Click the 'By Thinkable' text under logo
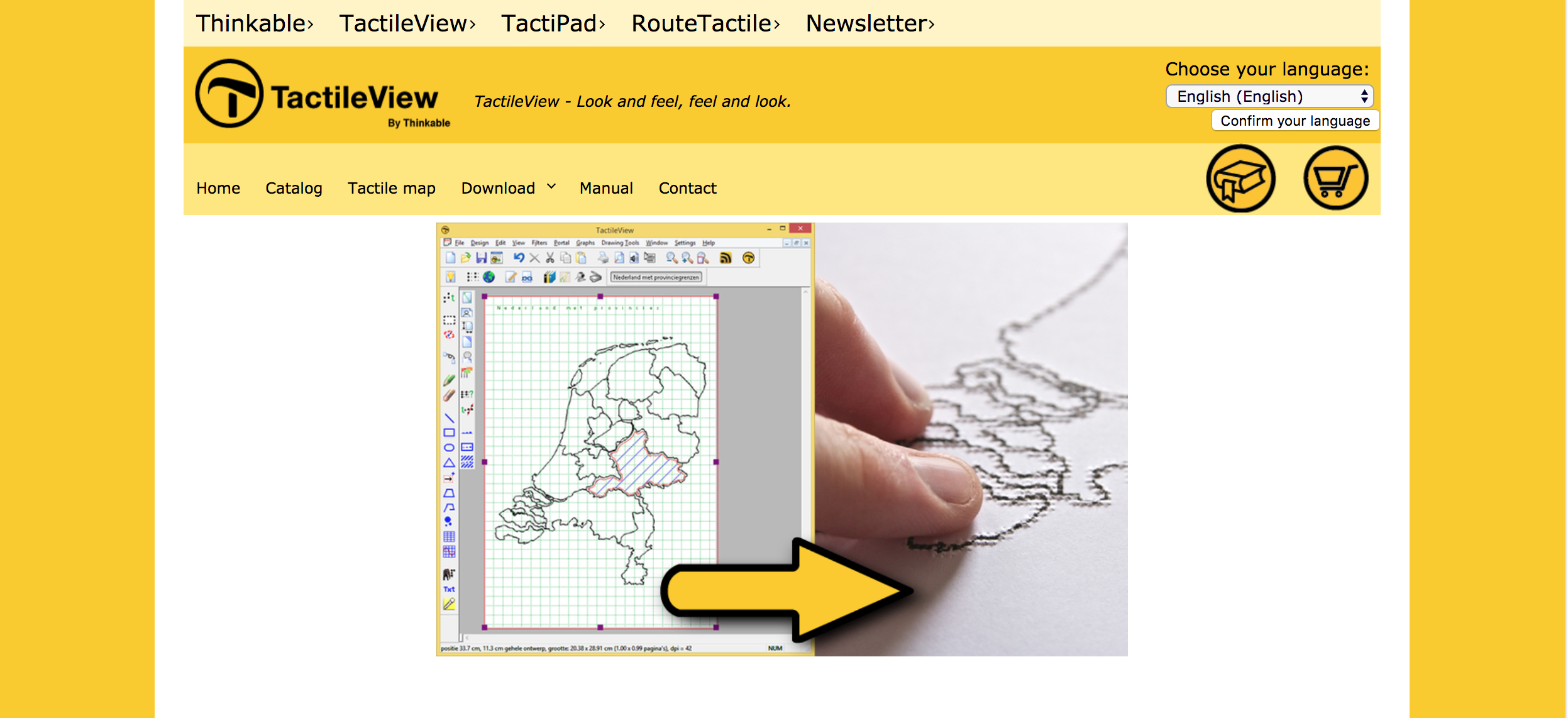Screen dimensions: 1568x718 pos(419,123)
